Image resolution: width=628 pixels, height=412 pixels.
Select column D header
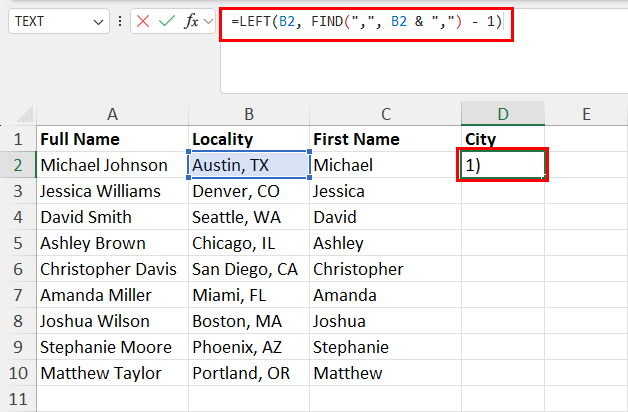coord(503,114)
